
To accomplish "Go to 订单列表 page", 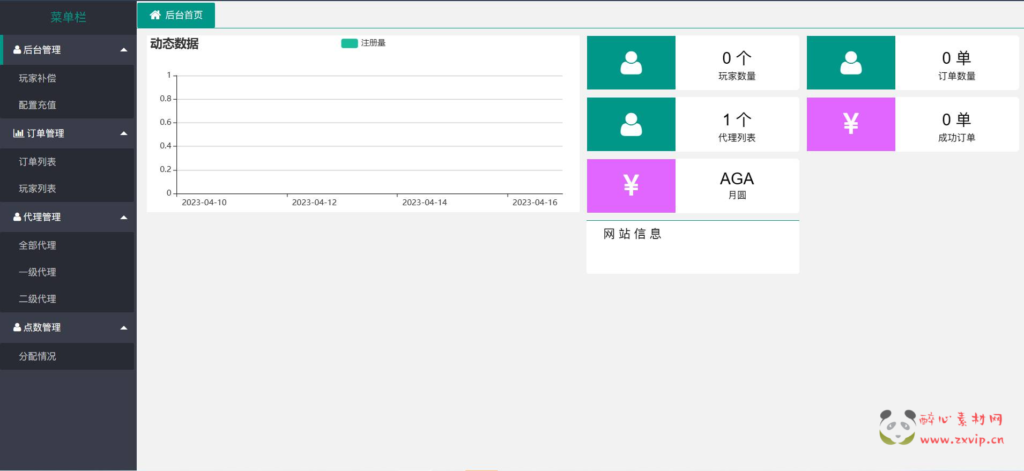I will [x=38, y=161].
